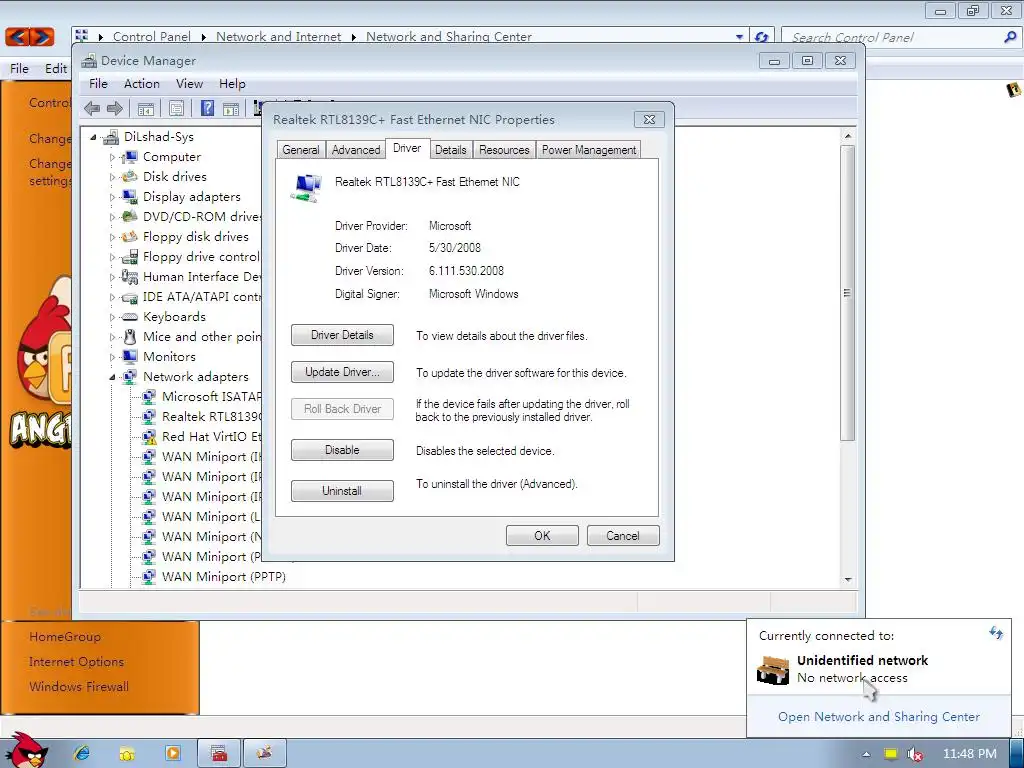Select the Mice and other pointing devices icon
This screenshot has height=768, width=1024.
[x=130, y=336]
